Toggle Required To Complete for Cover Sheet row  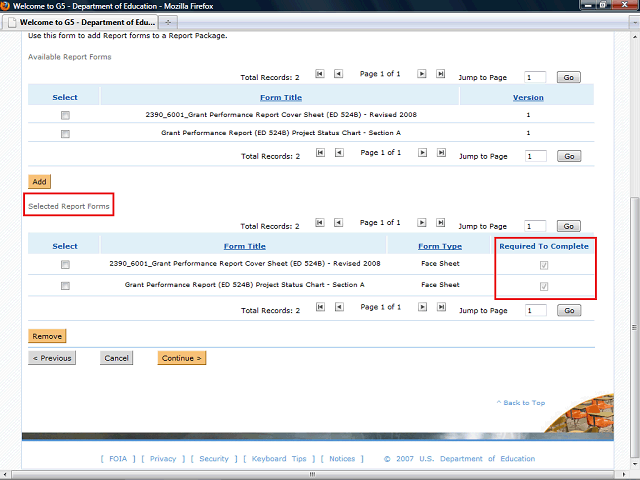coord(544,266)
